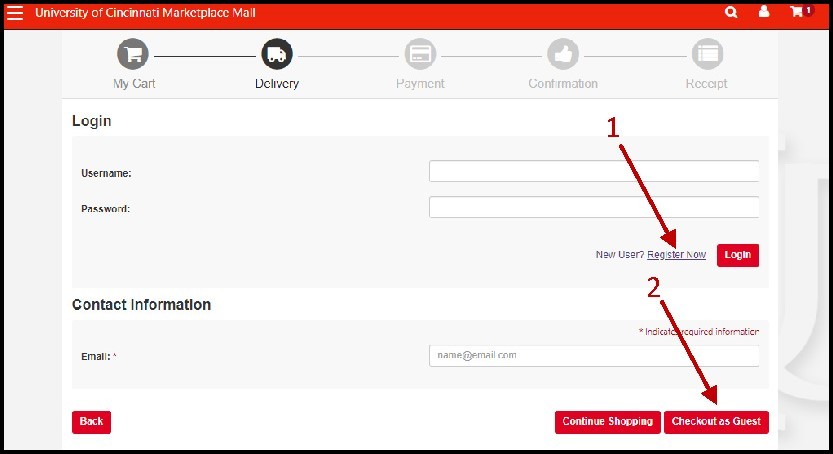Click the Payment card step icon
This screenshot has width=833, height=454.
(x=420, y=54)
